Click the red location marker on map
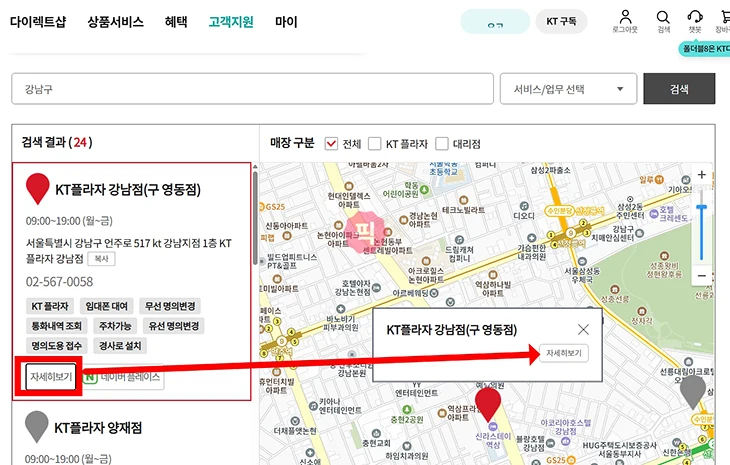 coord(488,405)
